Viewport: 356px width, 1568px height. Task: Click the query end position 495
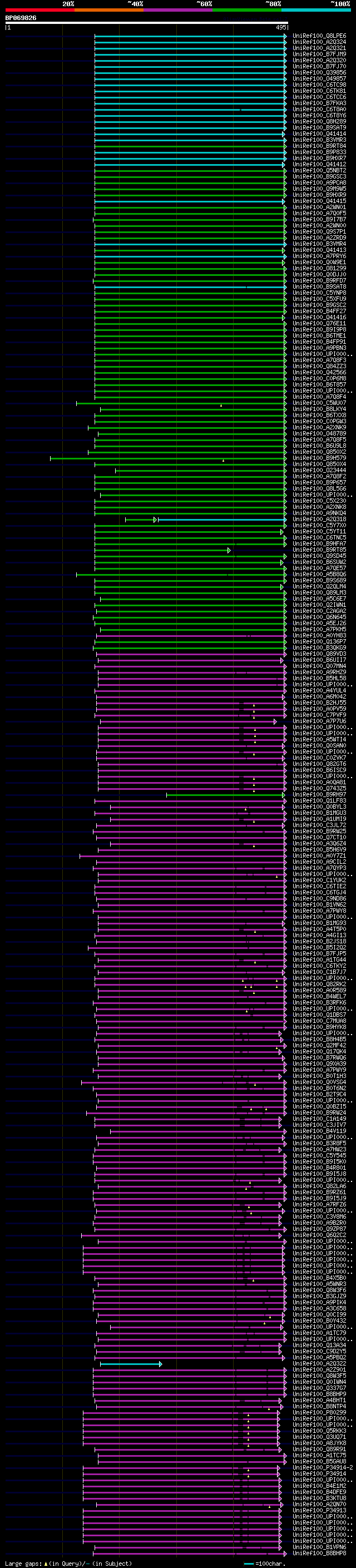[281, 27]
